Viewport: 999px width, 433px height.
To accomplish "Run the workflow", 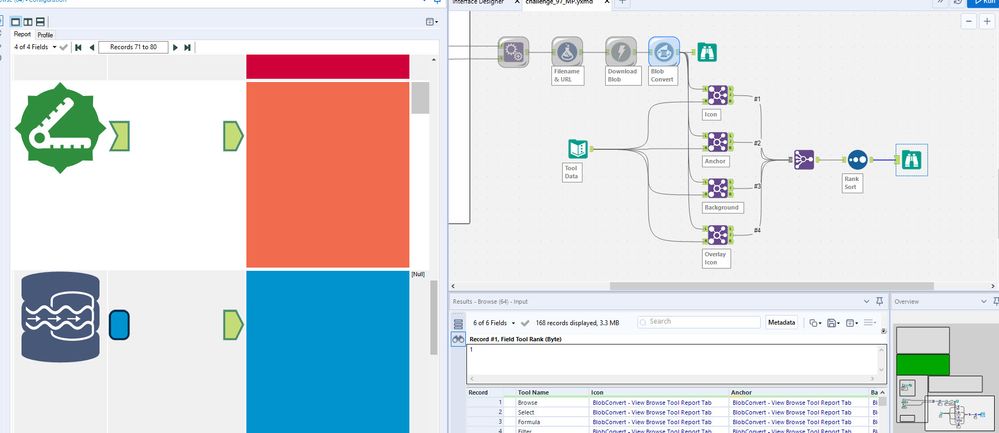I will (983, 3).
